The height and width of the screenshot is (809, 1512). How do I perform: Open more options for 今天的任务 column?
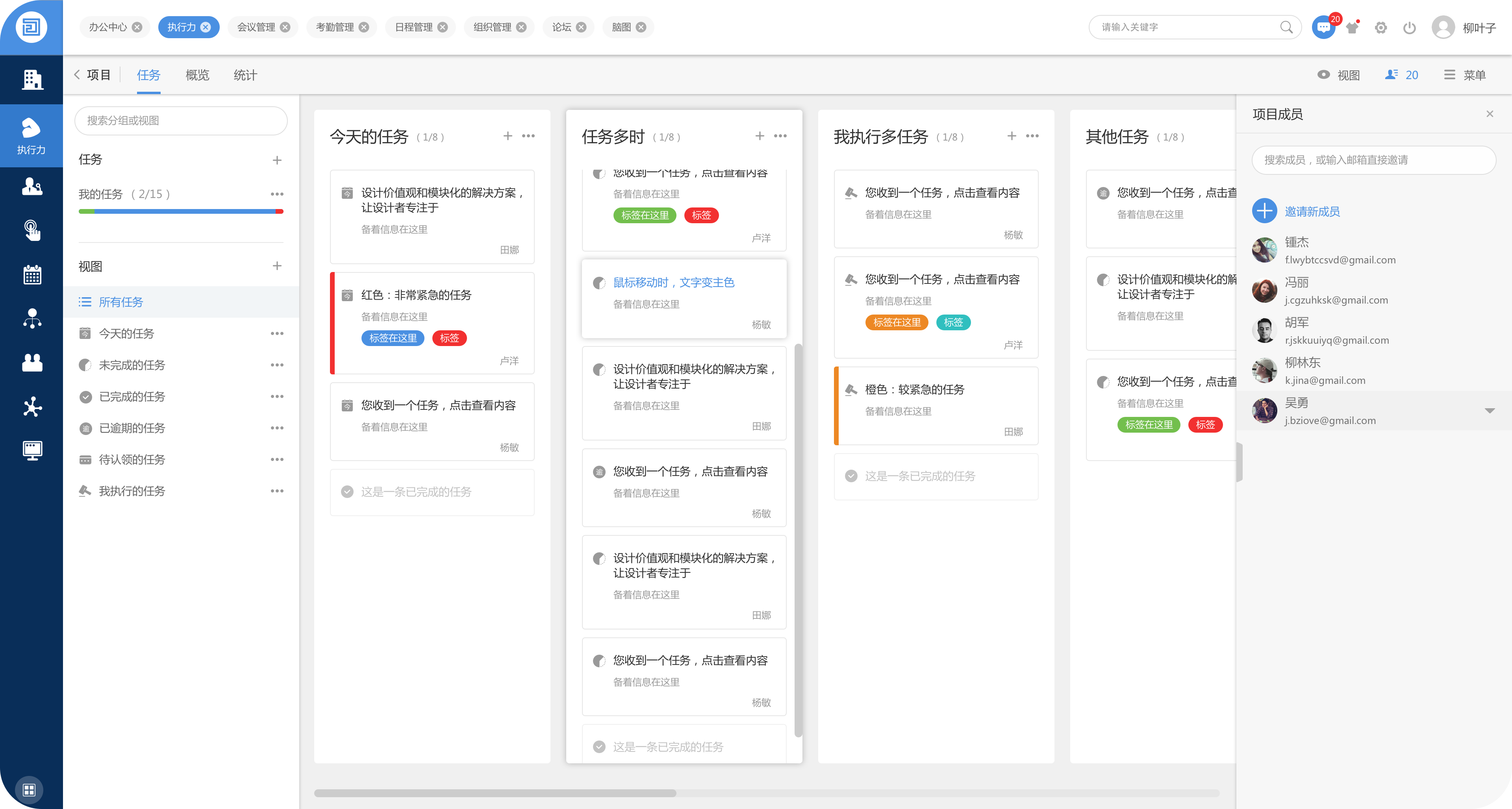[528, 135]
